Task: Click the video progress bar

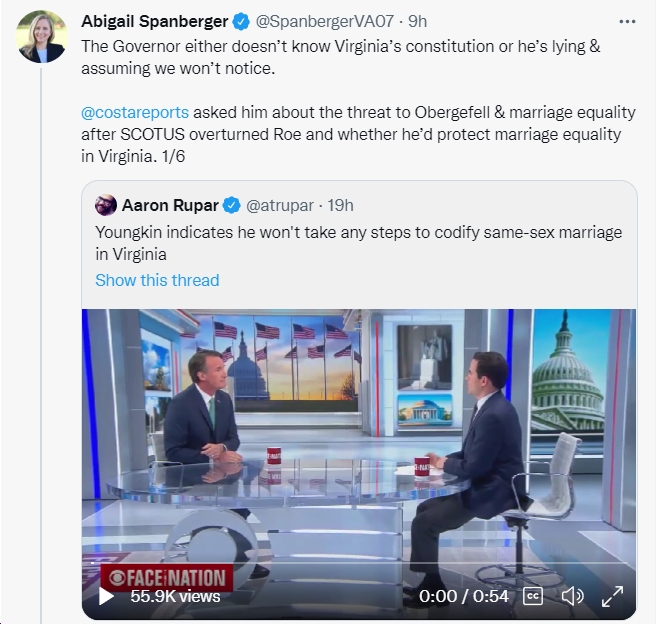Action: pyautogui.click(x=359, y=563)
